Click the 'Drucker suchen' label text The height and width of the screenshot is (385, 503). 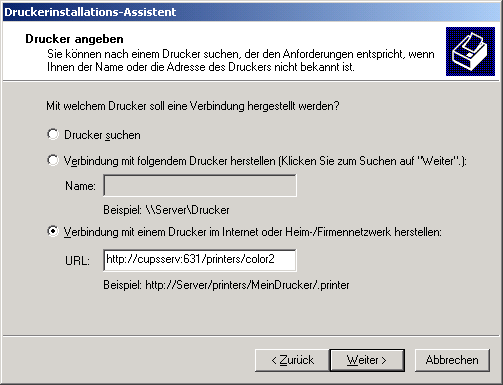102,135
